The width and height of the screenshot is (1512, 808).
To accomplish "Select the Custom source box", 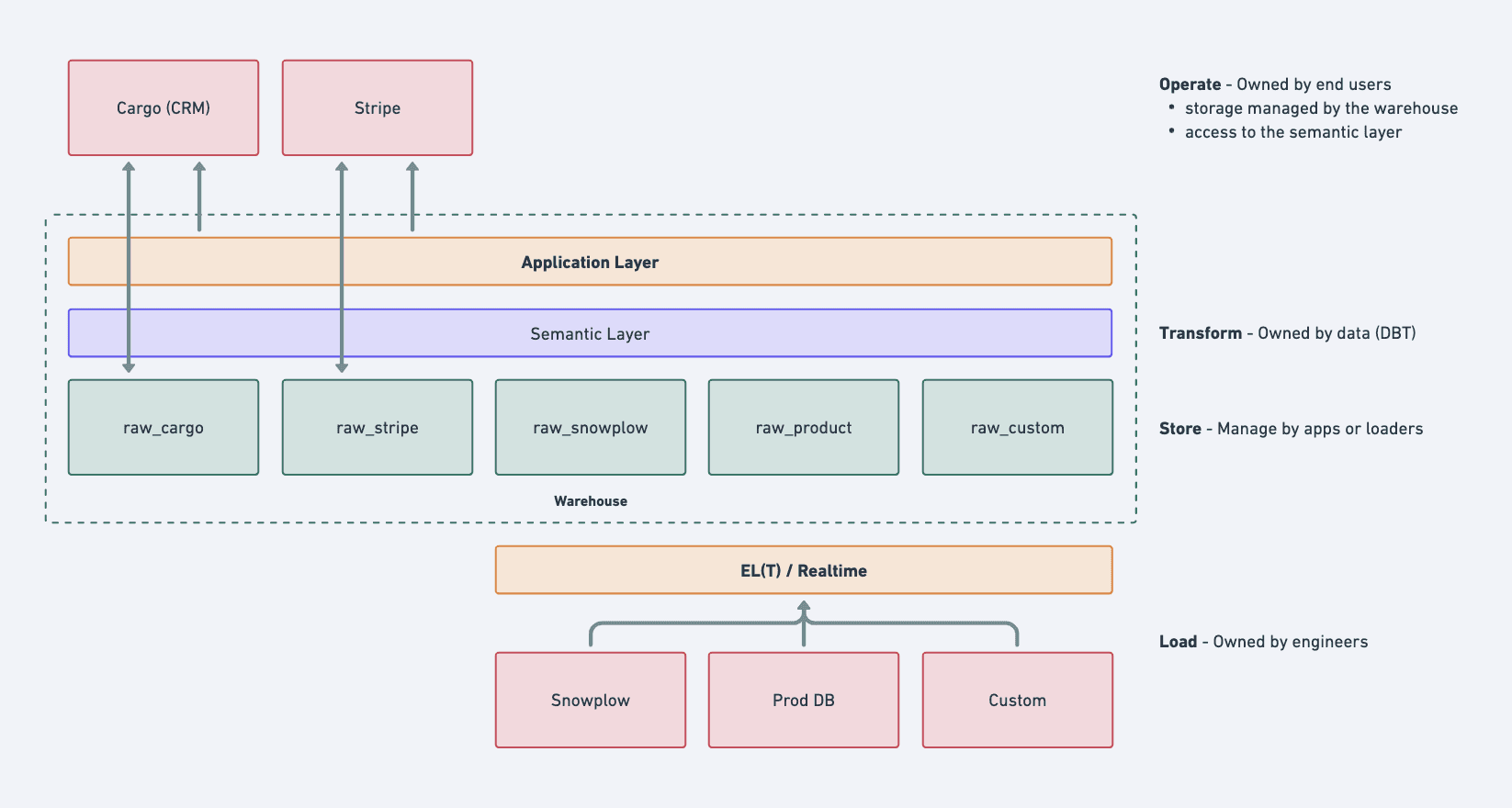I will (x=1018, y=700).
